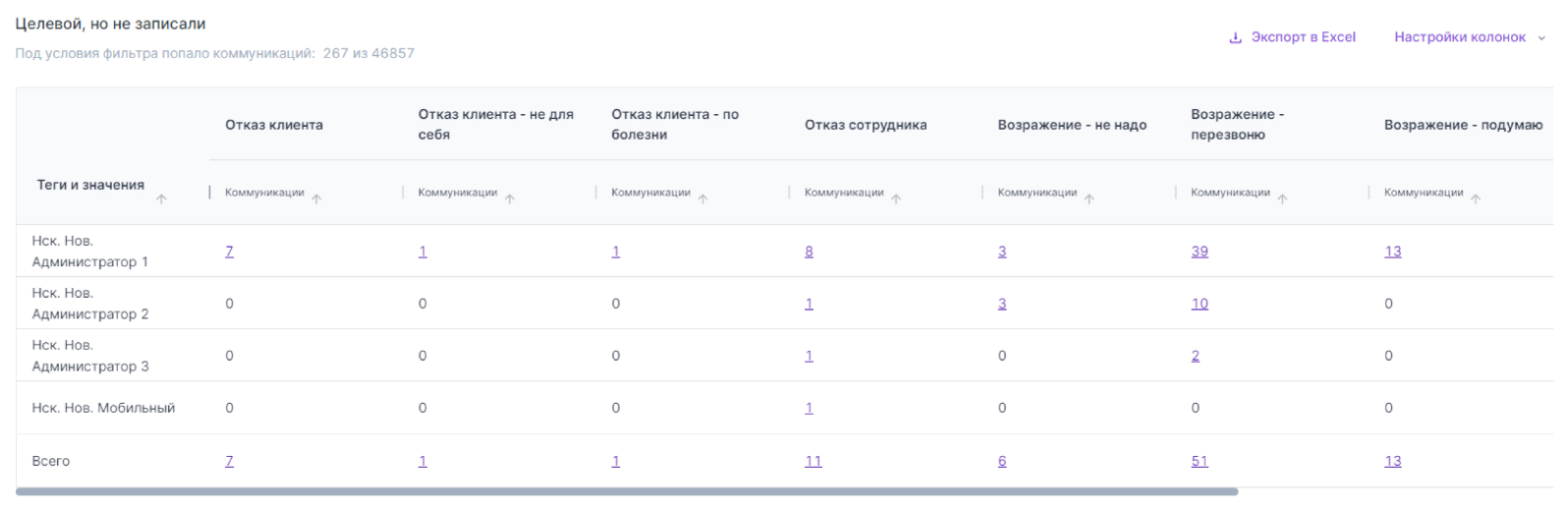Click the Excel export download icon
1568x513 pixels.
[x=1235, y=38]
